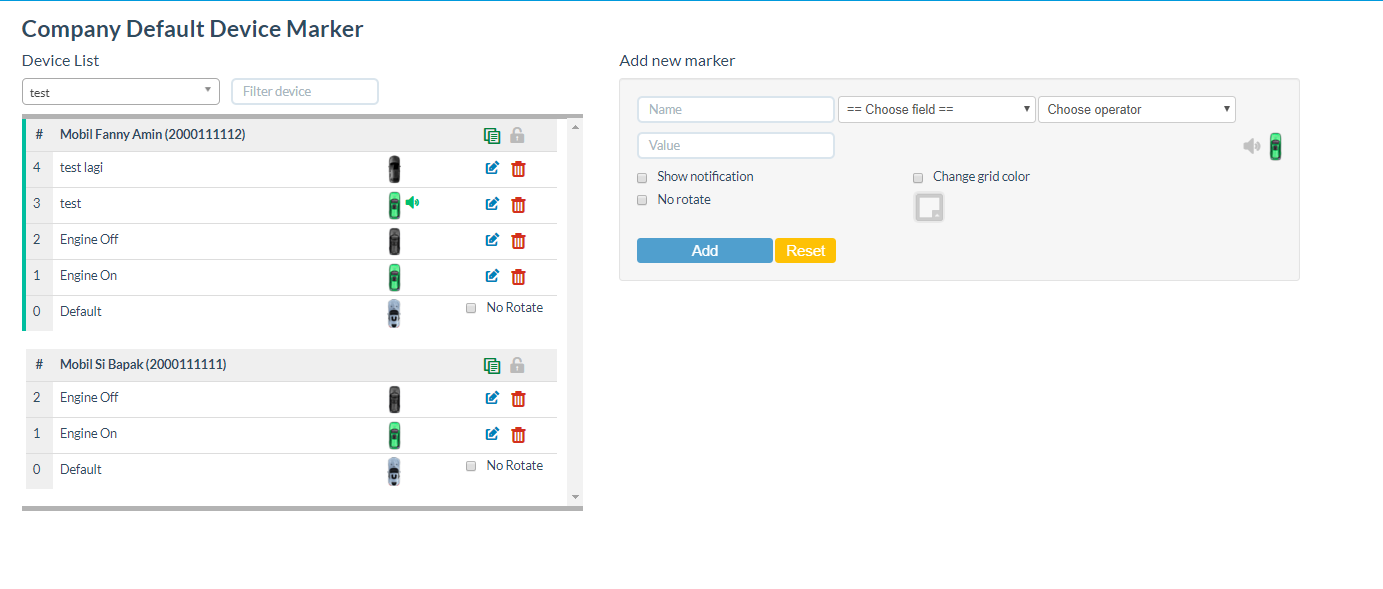Delete the 'test lagi' marker

click(518, 169)
